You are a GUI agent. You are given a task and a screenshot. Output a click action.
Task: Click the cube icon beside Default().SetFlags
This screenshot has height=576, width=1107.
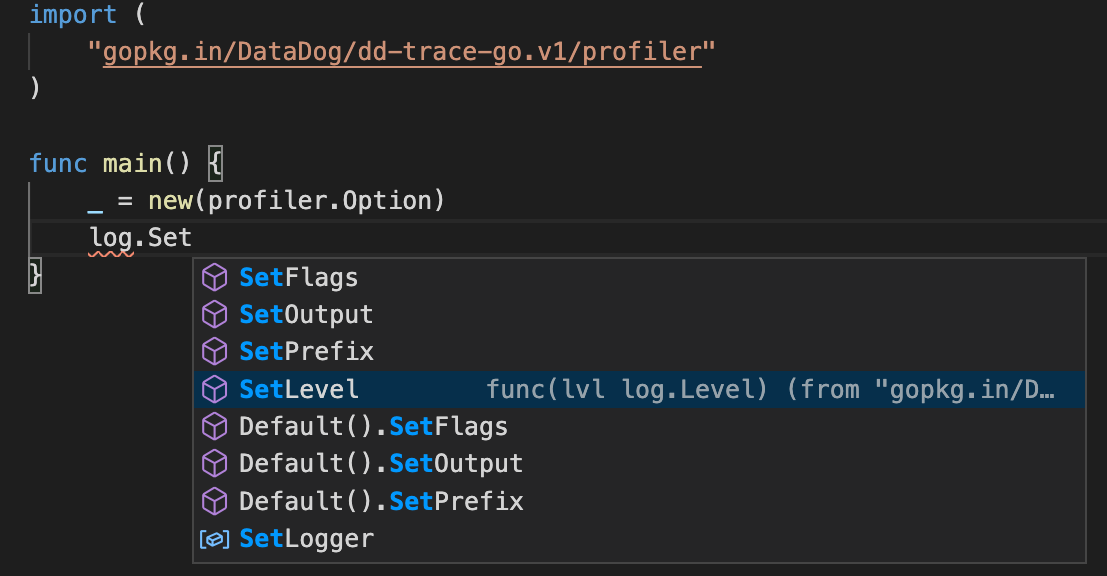214,426
